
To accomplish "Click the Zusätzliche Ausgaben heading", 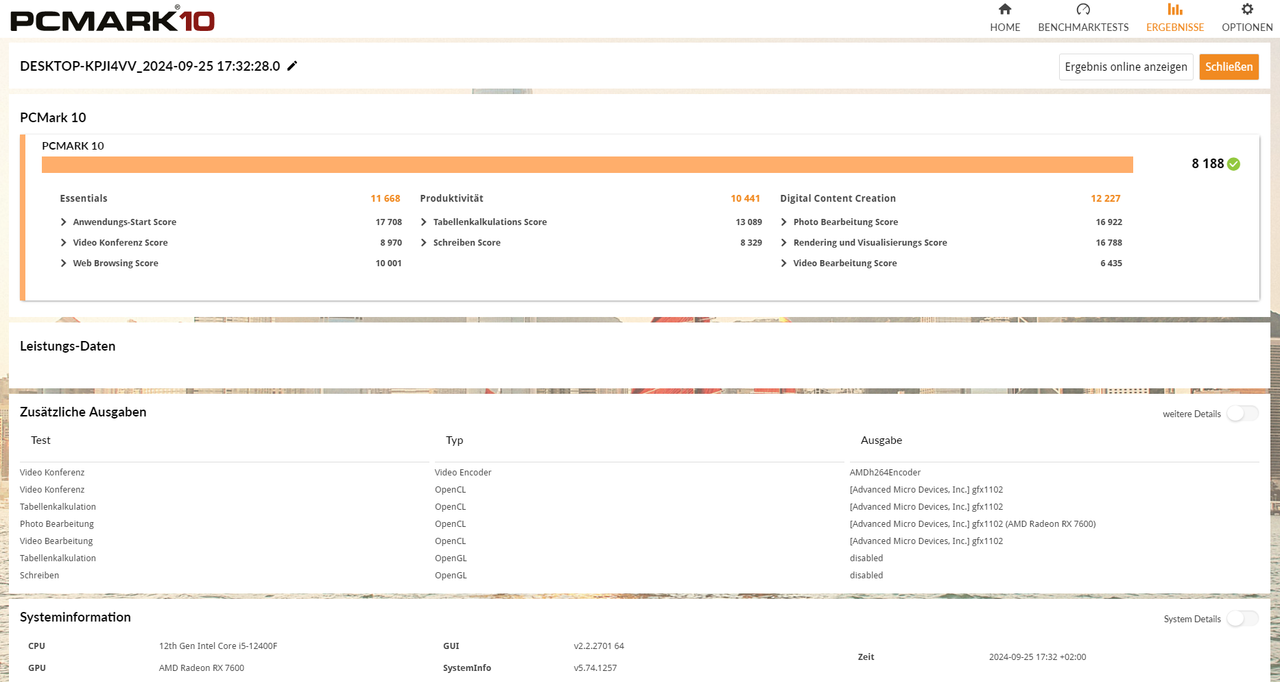I will (x=83, y=412).
